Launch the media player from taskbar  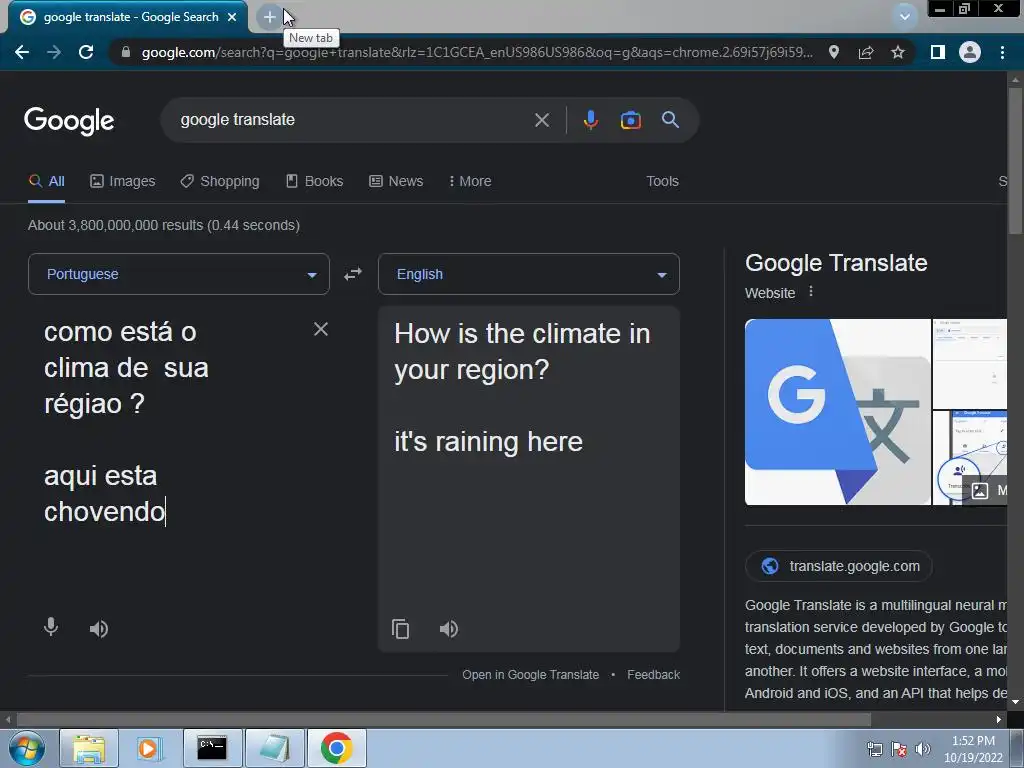pyautogui.click(x=149, y=748)
